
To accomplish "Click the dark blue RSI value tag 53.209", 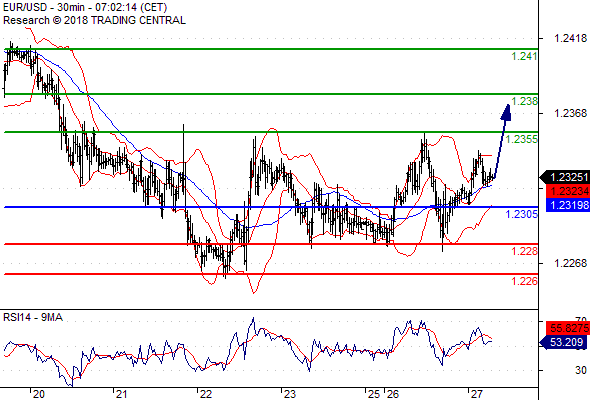I will [x=563, y=342].
